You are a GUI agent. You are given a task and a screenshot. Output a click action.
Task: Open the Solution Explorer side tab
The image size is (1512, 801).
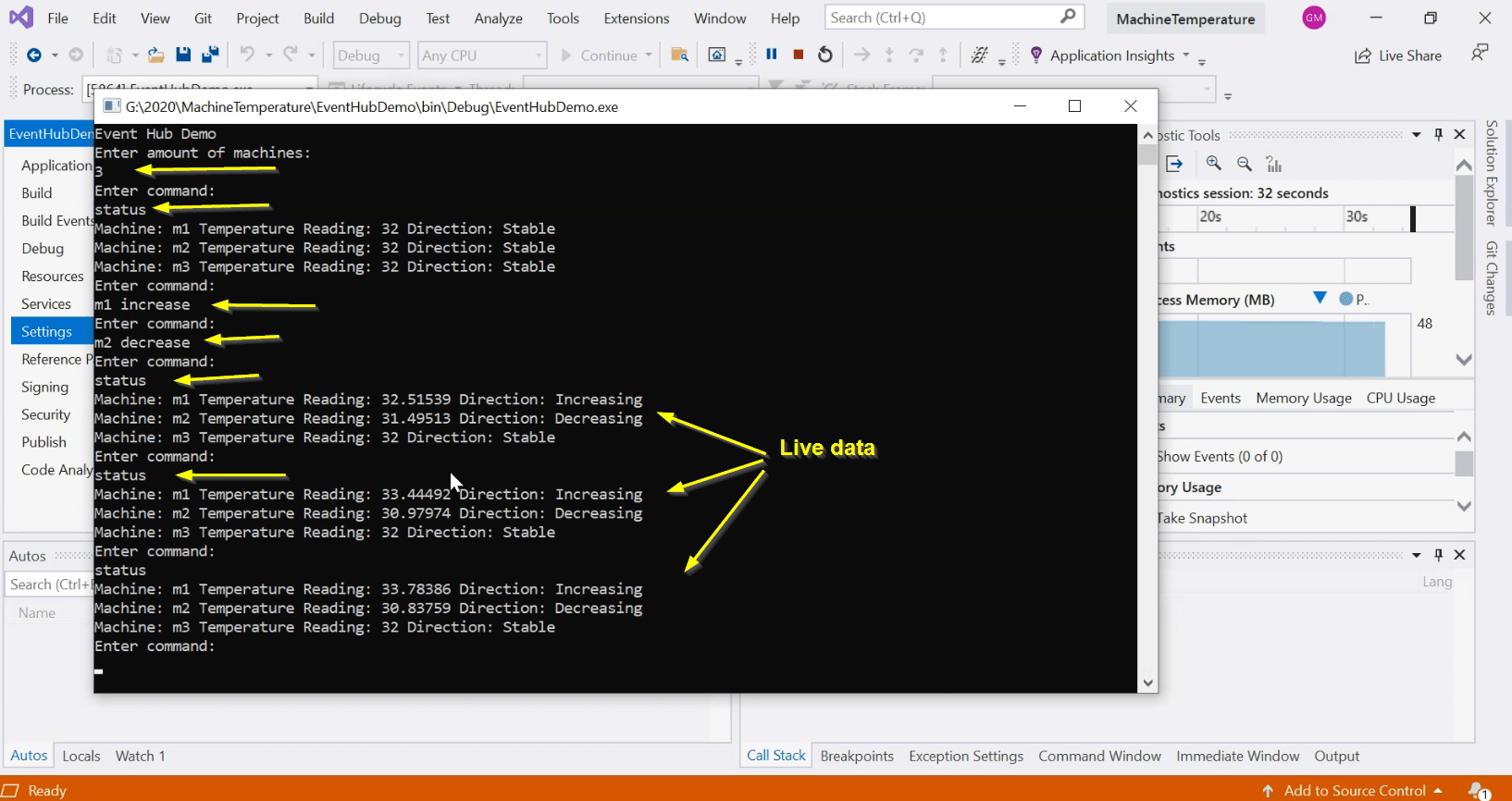pyautogui.click(x=1491, y=173)
